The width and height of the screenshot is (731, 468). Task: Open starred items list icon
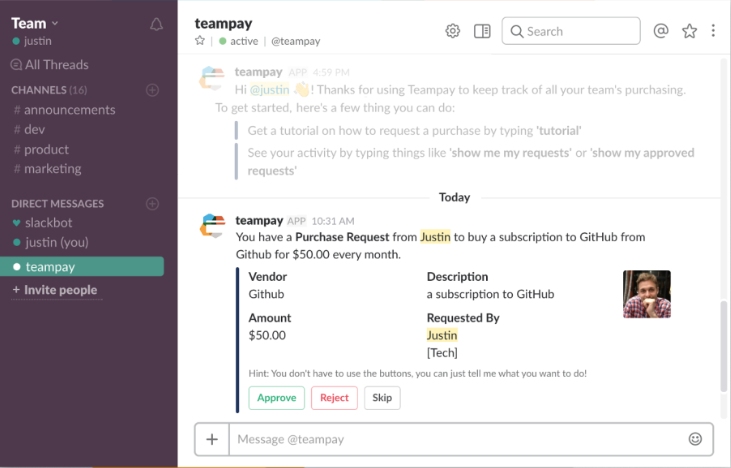[x=689, y=31]
